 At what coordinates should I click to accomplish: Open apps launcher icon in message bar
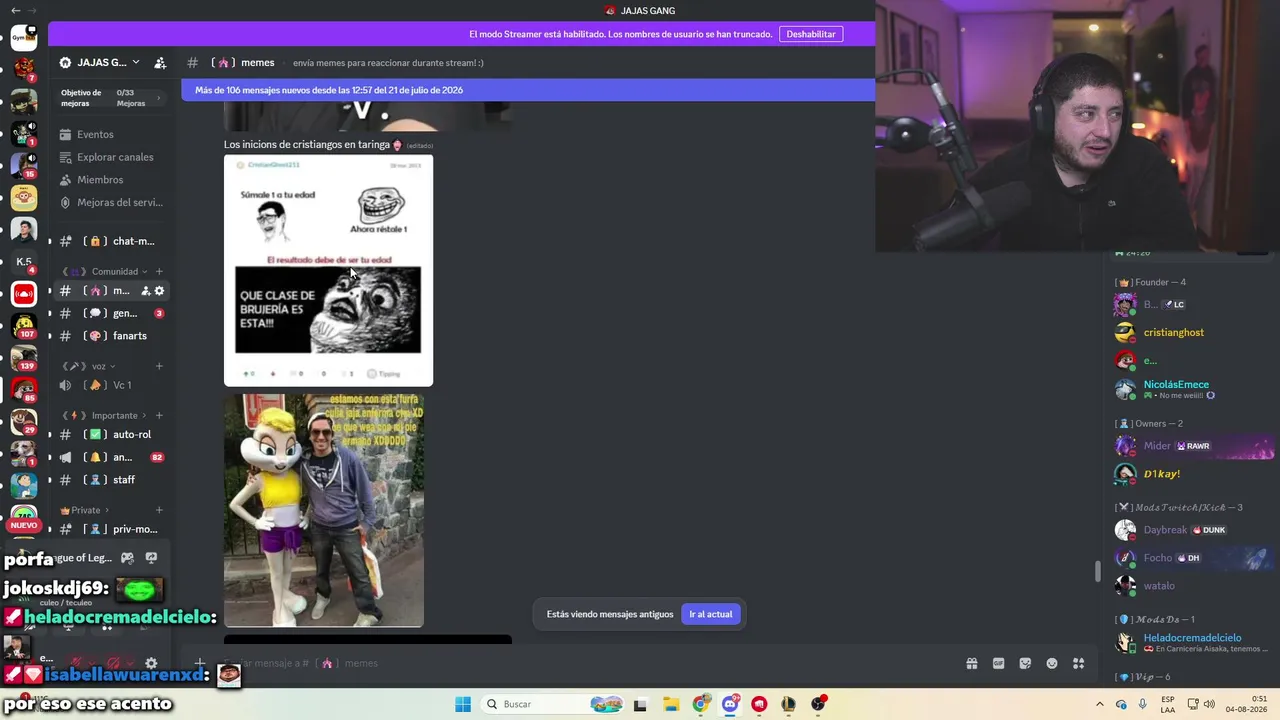point(1078,663)
